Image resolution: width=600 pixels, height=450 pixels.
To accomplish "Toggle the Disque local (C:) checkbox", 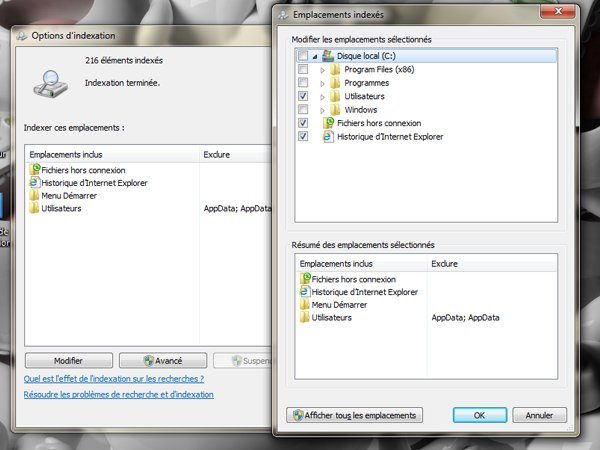I will coord(303,55).
